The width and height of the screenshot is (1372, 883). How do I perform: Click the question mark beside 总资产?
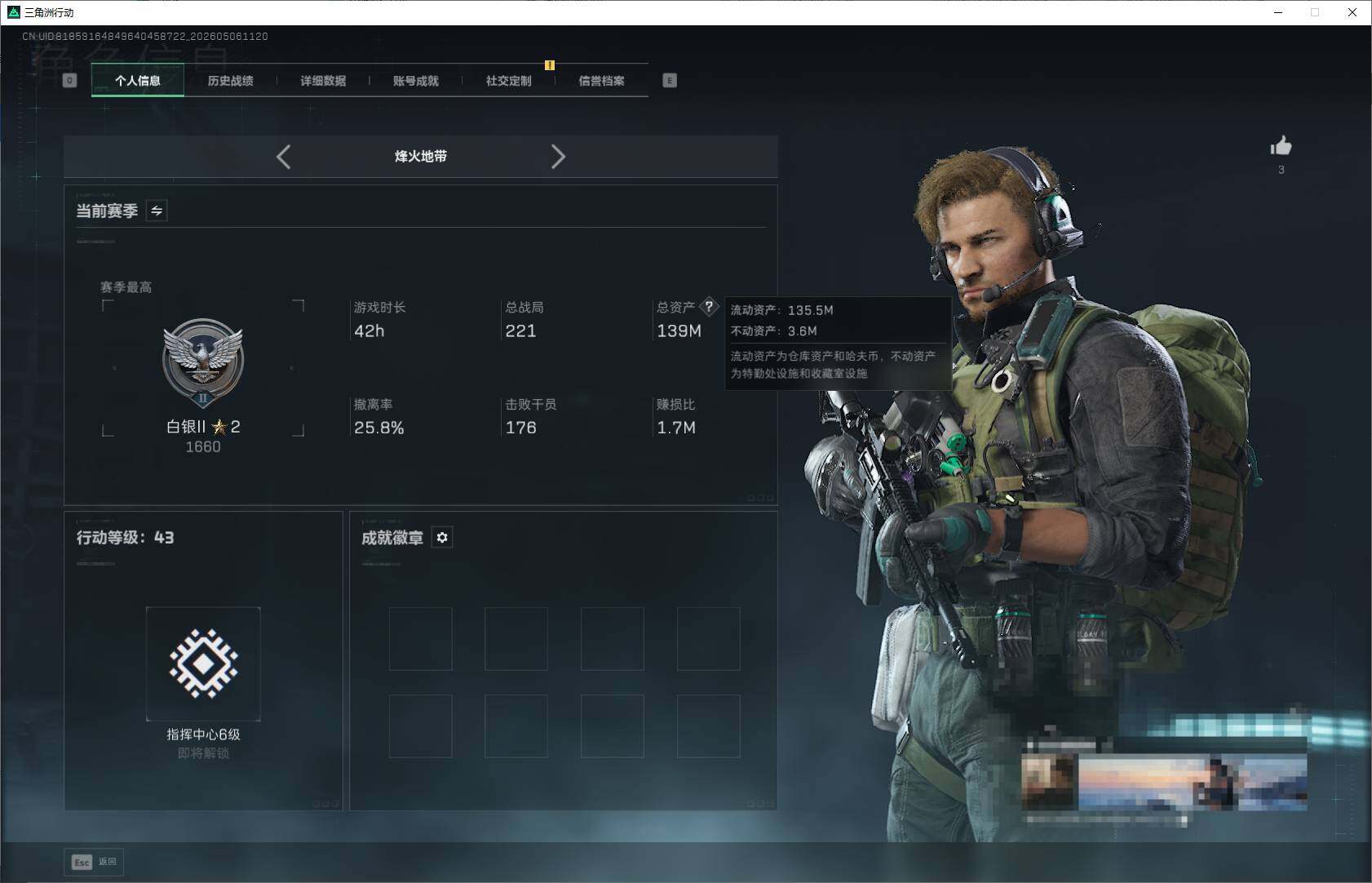[x=709, y=307]
